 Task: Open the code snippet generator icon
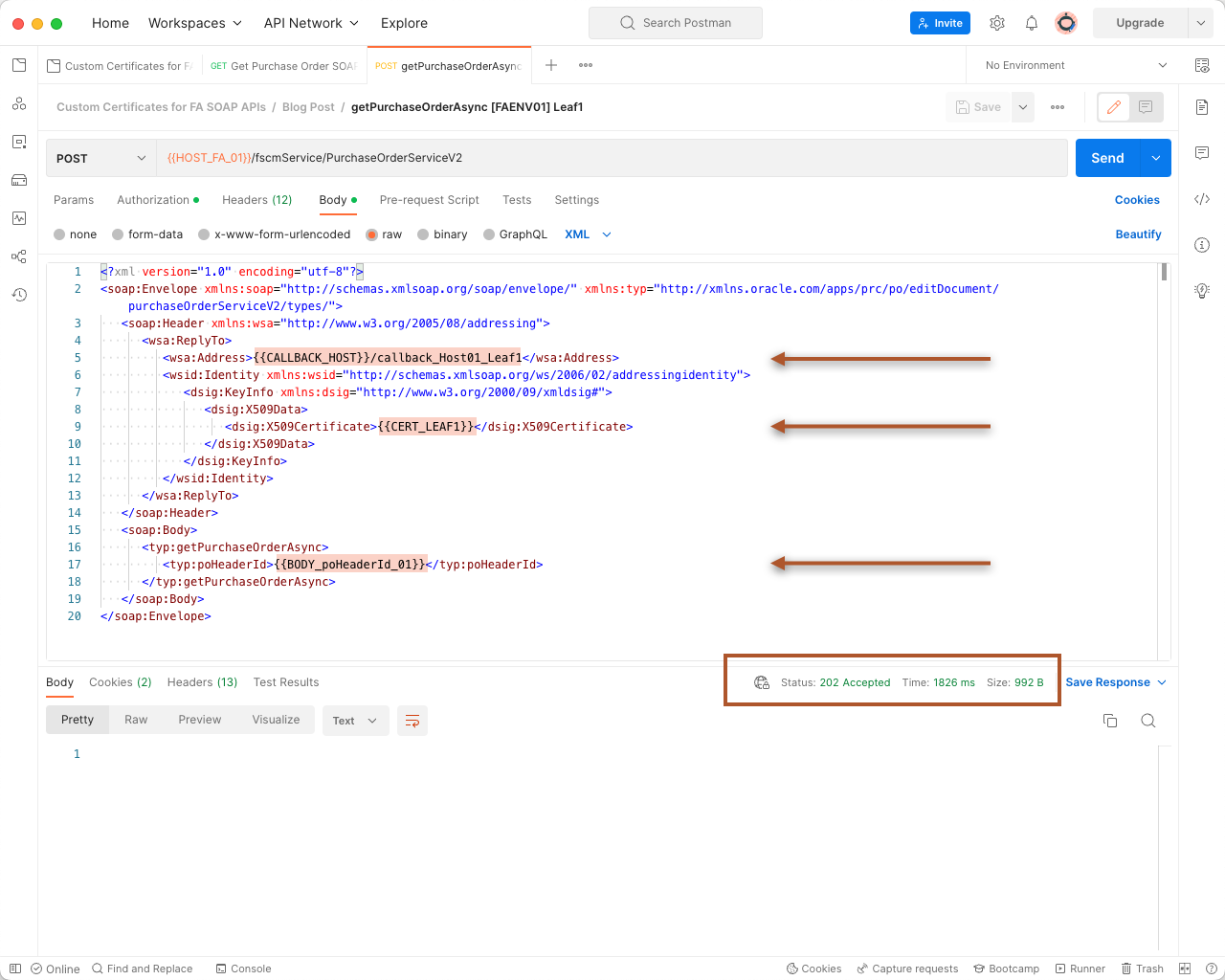[1202, 199]
